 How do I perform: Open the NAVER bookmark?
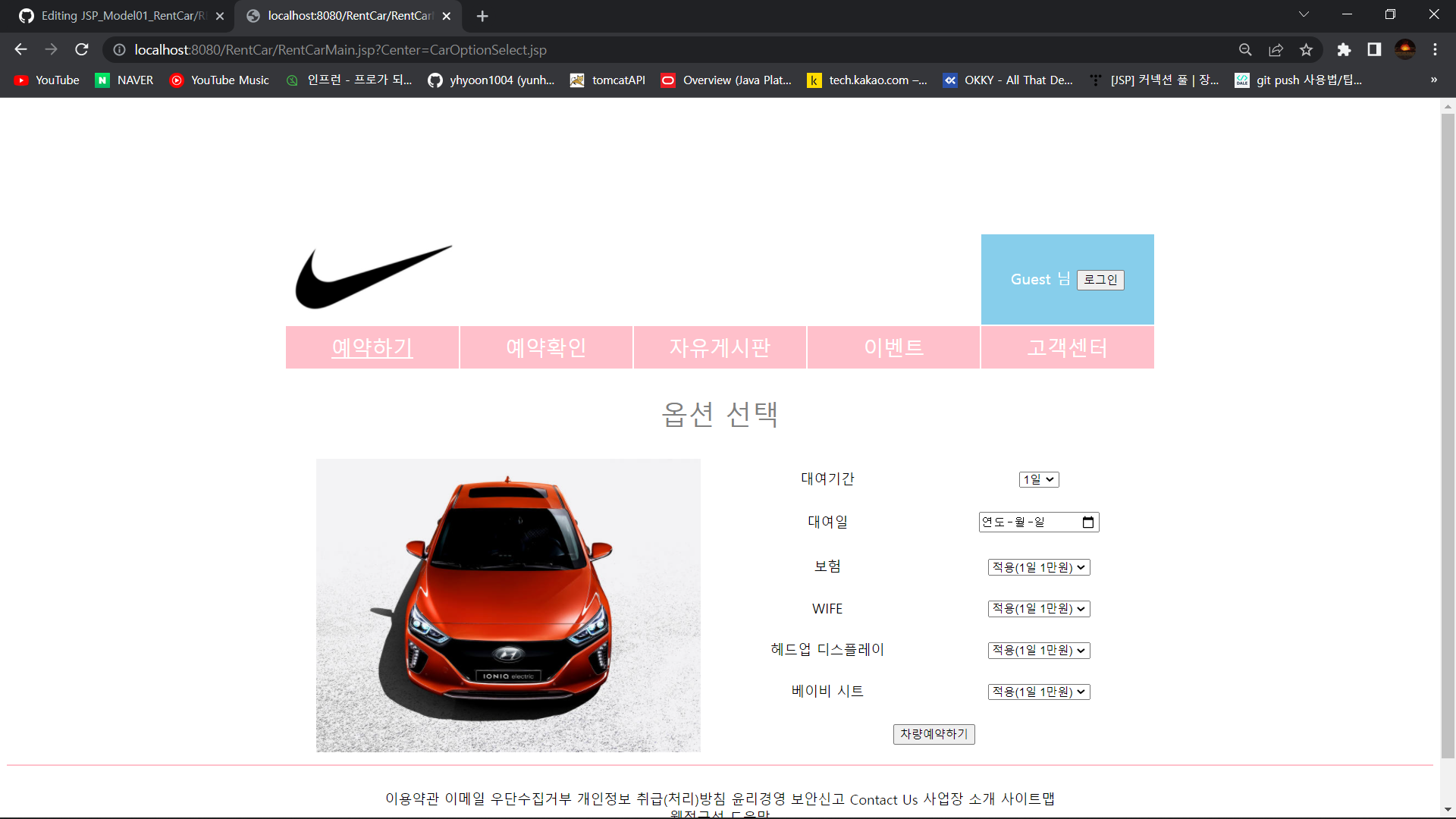(x=124, y=80)
